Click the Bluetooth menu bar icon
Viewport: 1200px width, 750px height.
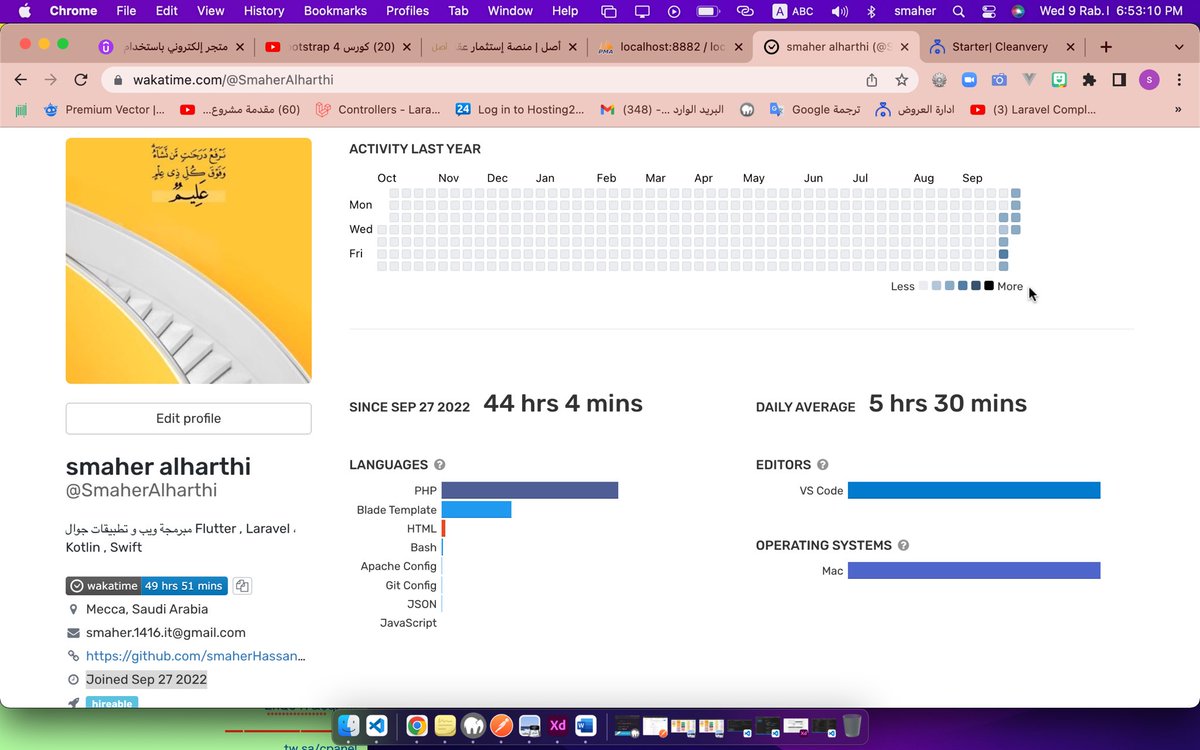click(x=871, y=11)
